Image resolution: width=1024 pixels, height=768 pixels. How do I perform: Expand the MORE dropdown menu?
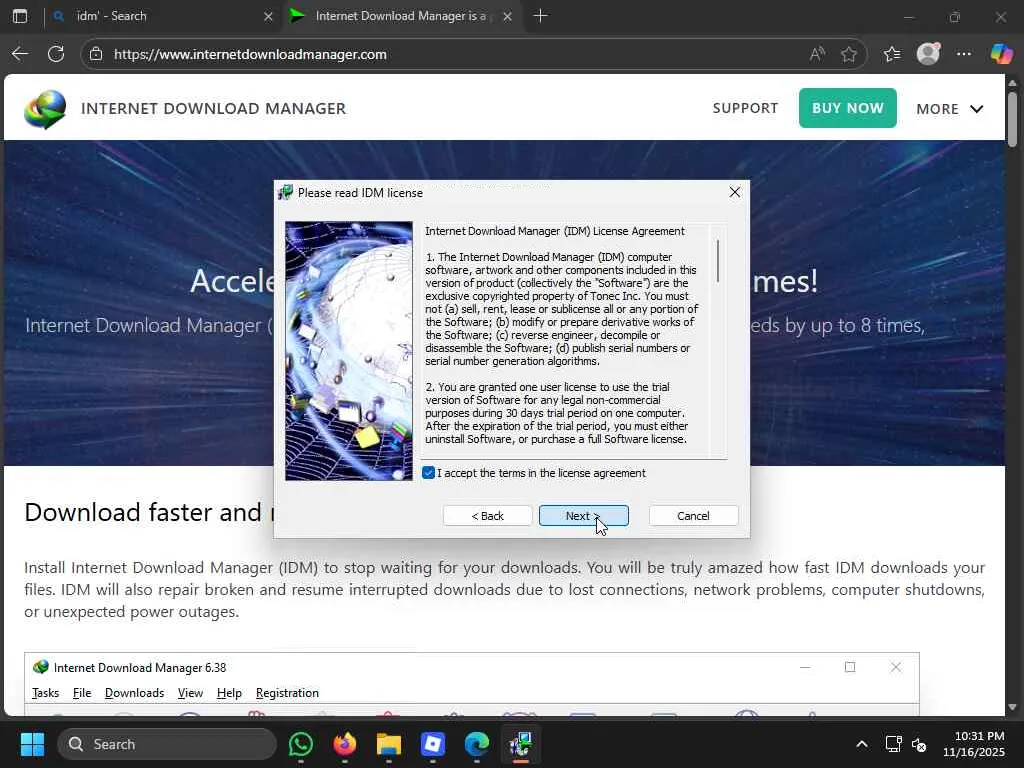pos(949,108)
